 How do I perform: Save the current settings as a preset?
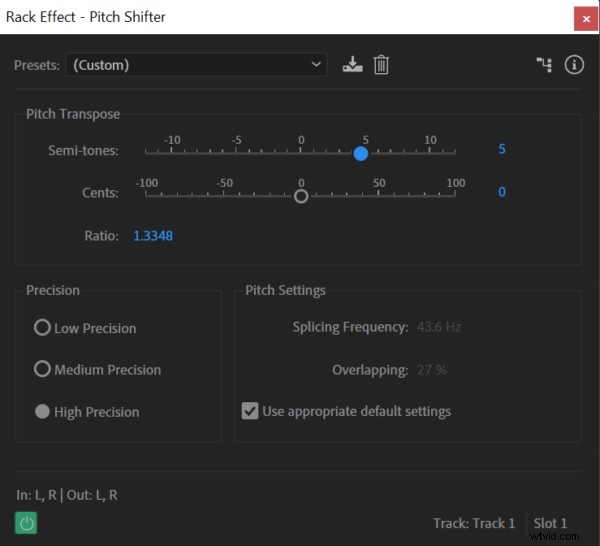[351, 65]
